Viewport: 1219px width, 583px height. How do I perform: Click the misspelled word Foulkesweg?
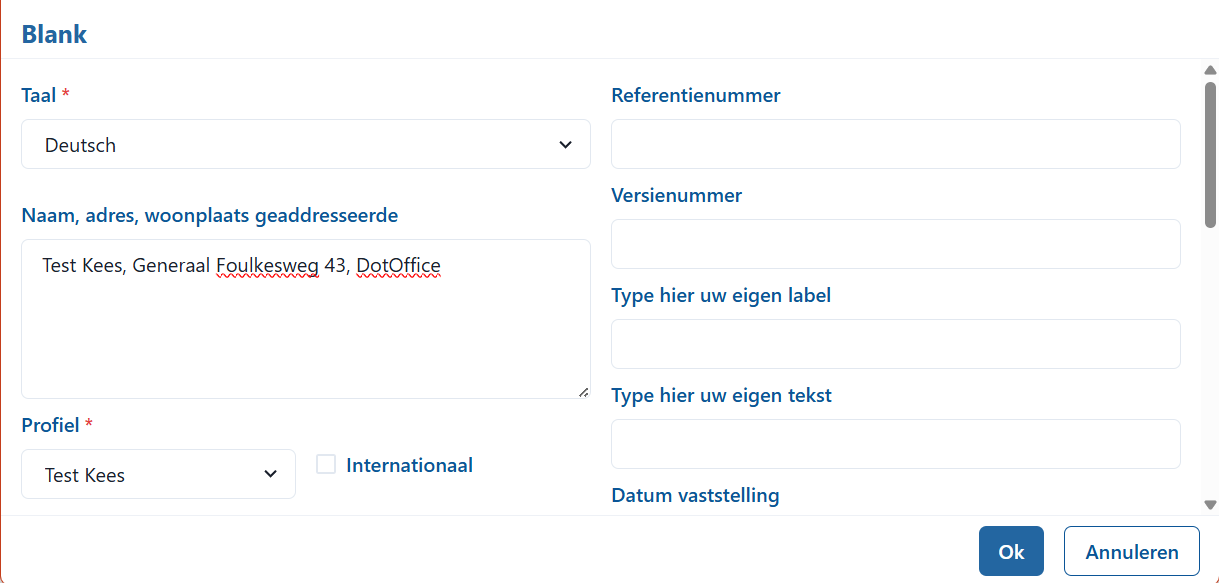pos(267,266)
